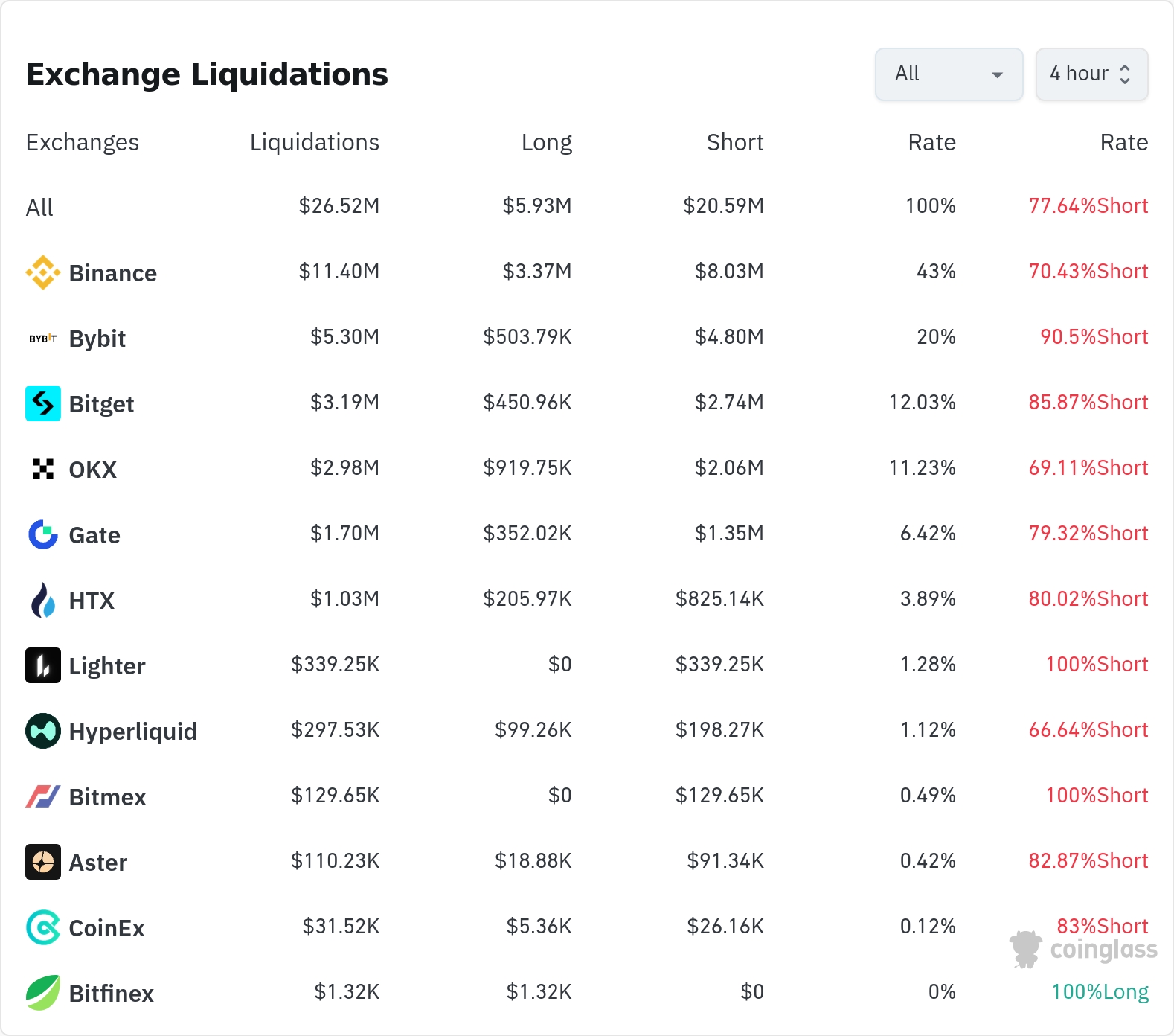The height and width of the screenshot is (1036, 1174).
Task: Click the Long column header
Action: [546, 142]
